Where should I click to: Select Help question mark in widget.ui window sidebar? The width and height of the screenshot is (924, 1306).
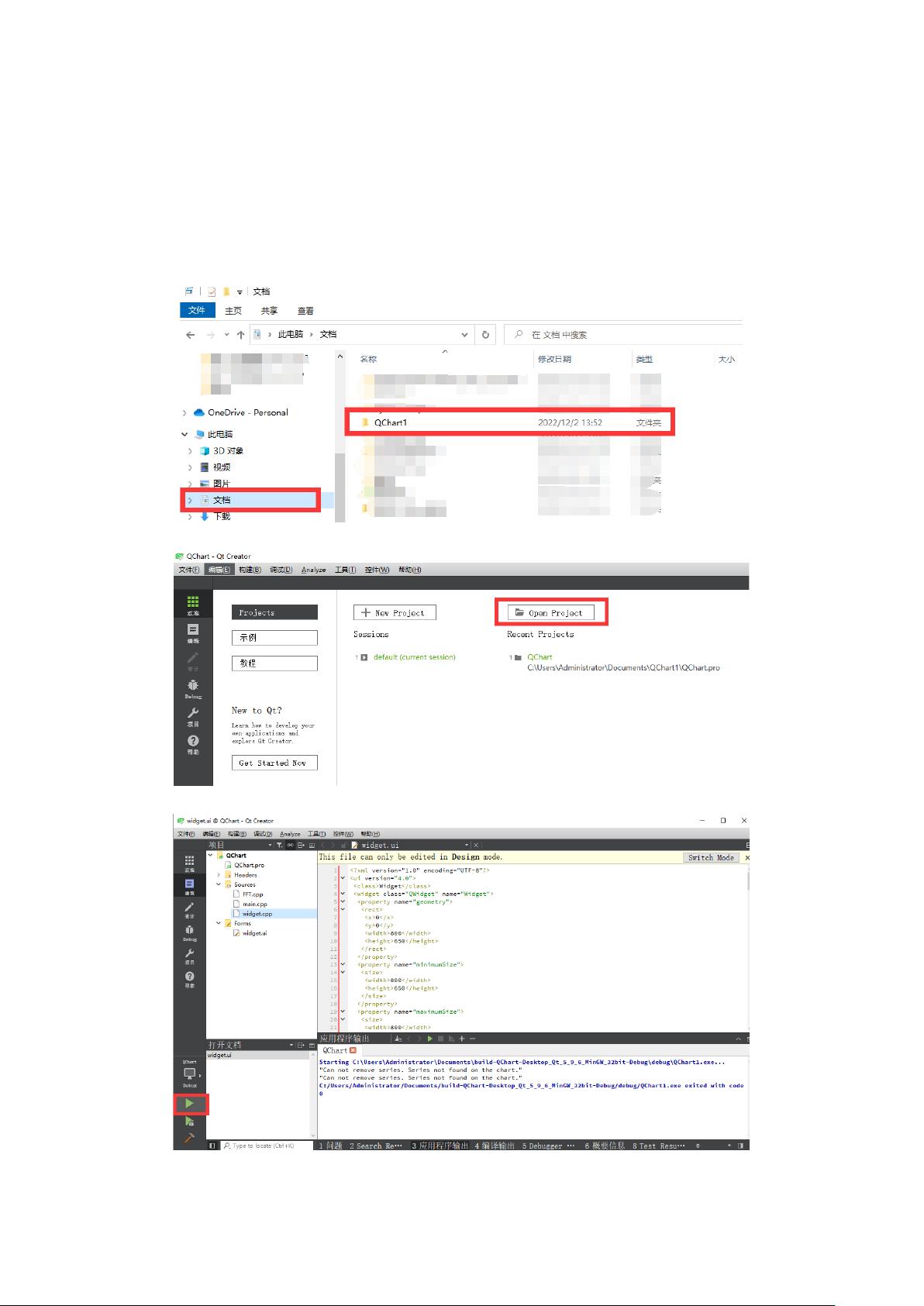pos(190,980)
